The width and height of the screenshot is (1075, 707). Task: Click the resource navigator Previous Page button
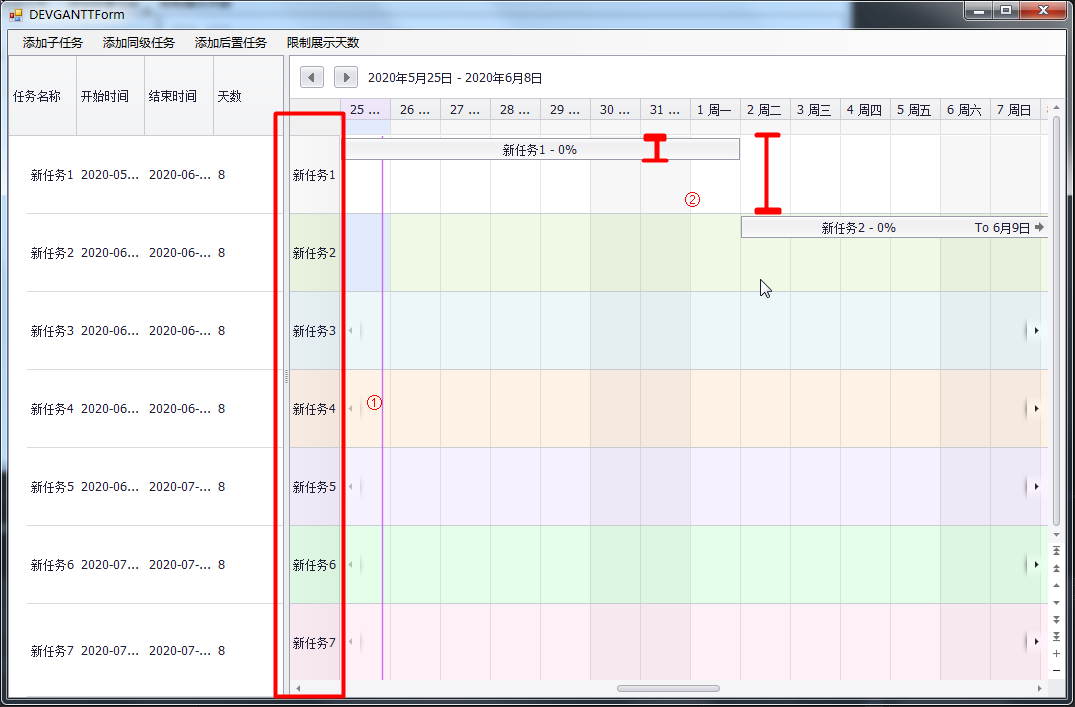(1056, 568)
